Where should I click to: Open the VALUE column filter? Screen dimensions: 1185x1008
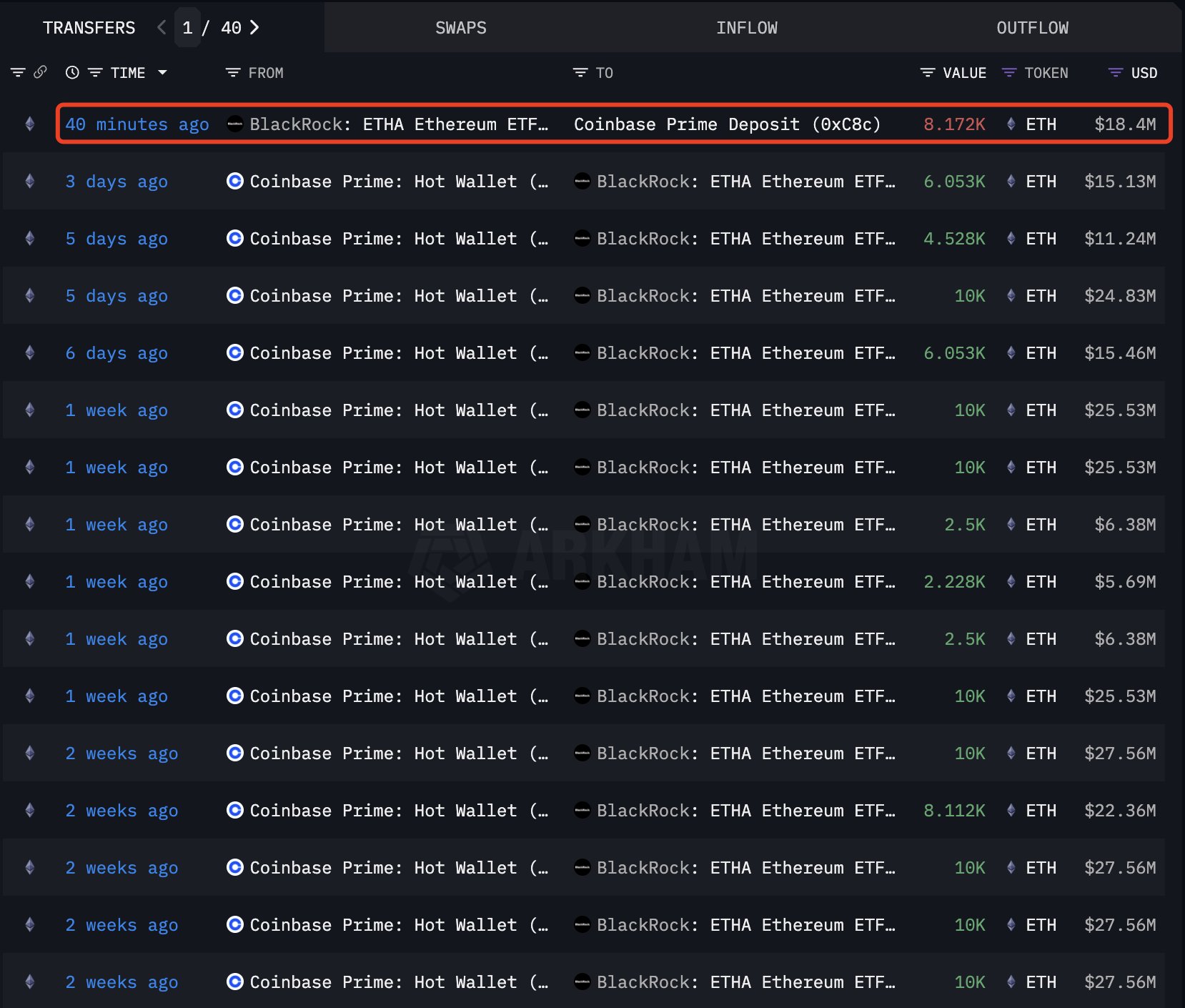927,72
